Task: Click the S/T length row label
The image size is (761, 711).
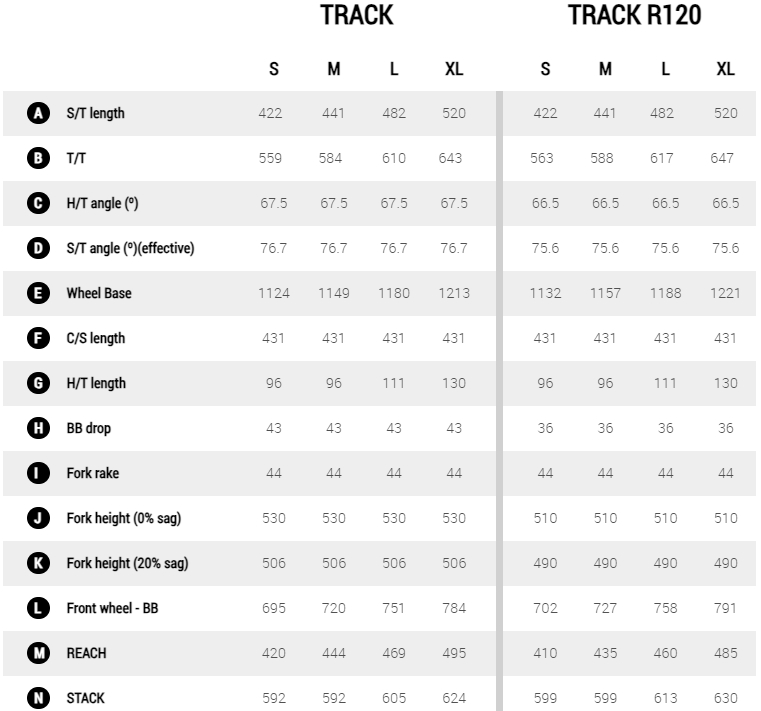Action: 96,113
